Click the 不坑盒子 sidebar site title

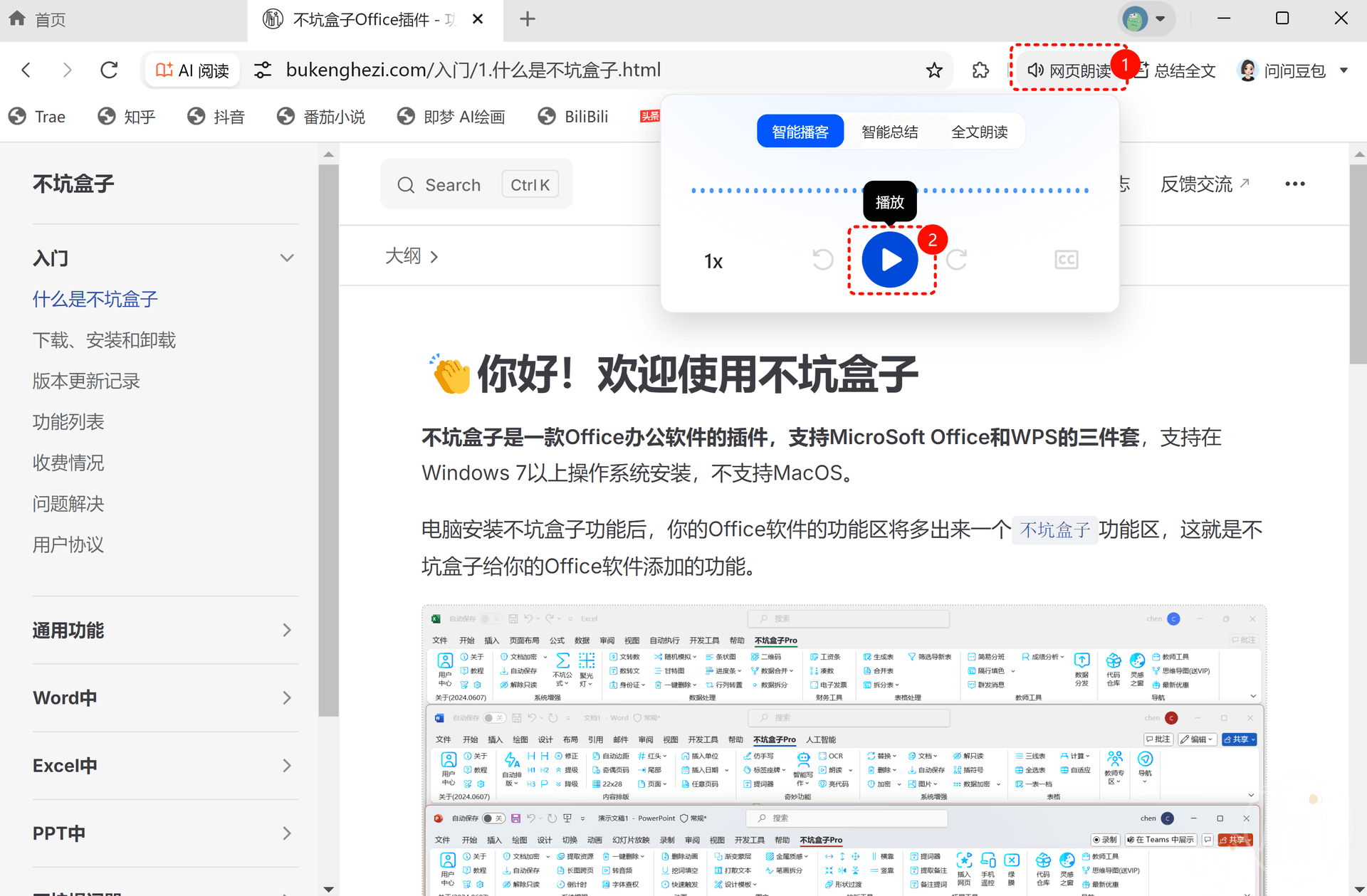[x=73, y=184]
